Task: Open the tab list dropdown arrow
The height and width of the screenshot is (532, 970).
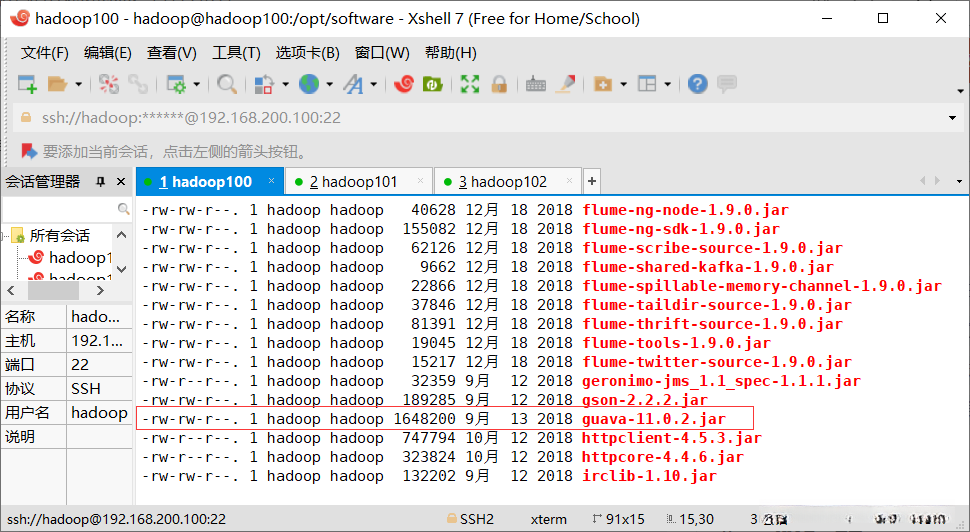Action: click(959, 181)
